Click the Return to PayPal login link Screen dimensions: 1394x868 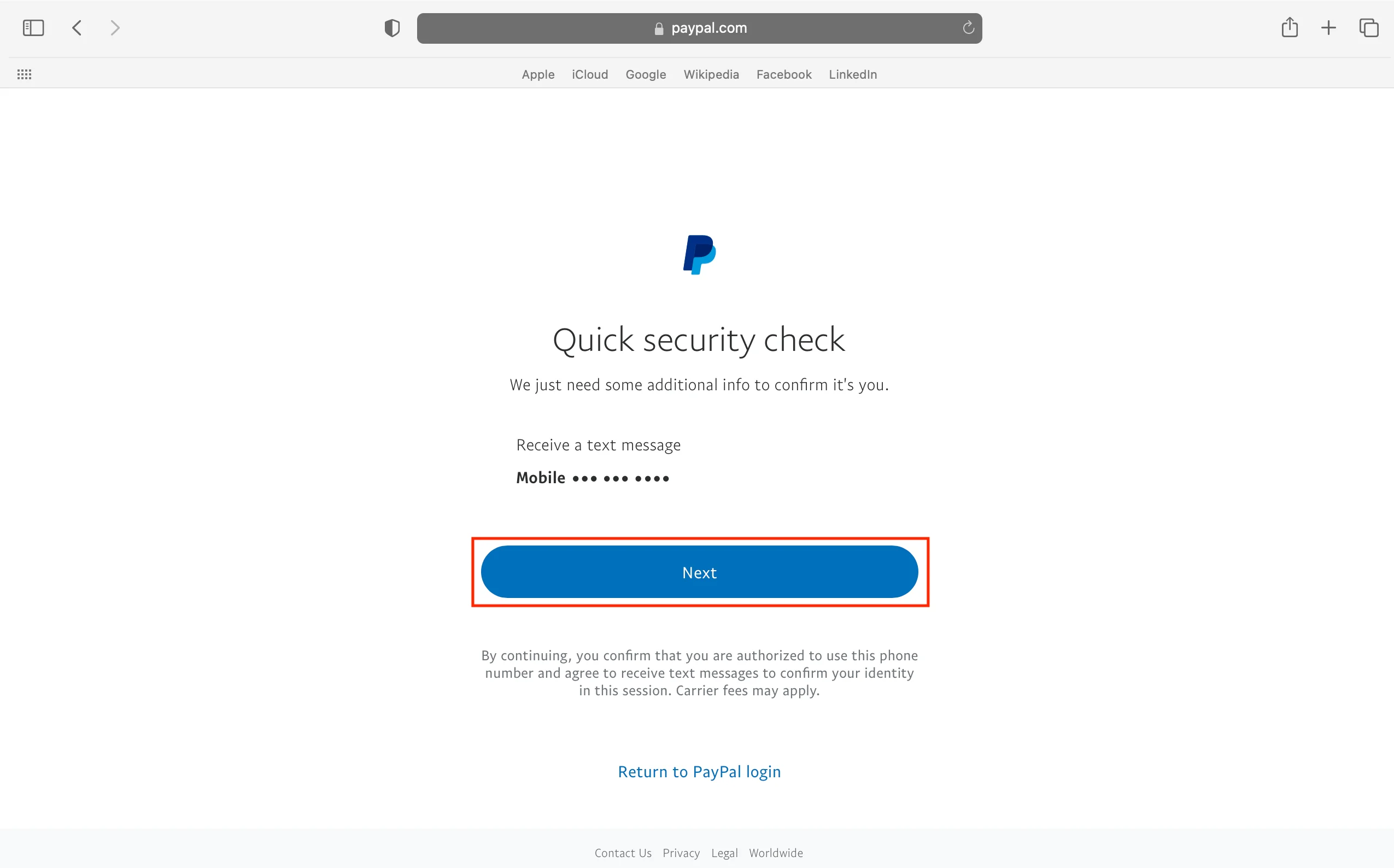699,772
